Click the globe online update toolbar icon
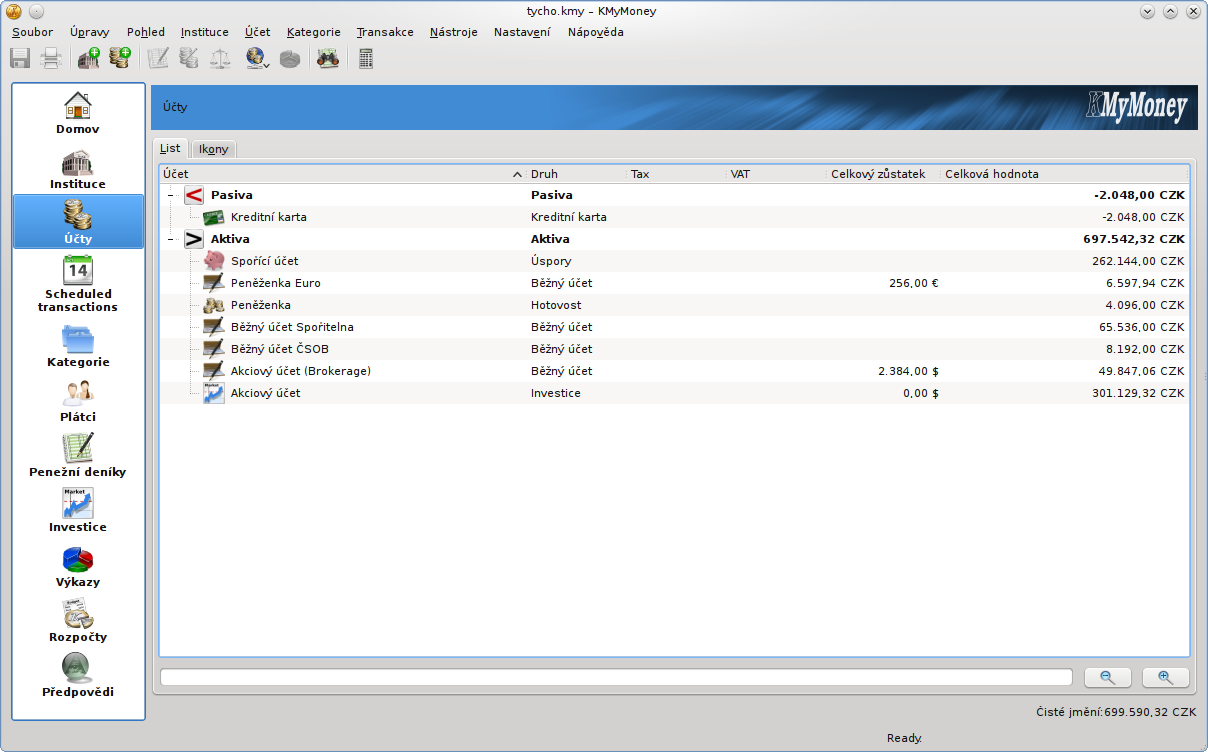This screenshot has height=752, width=1208. point(257,58)
